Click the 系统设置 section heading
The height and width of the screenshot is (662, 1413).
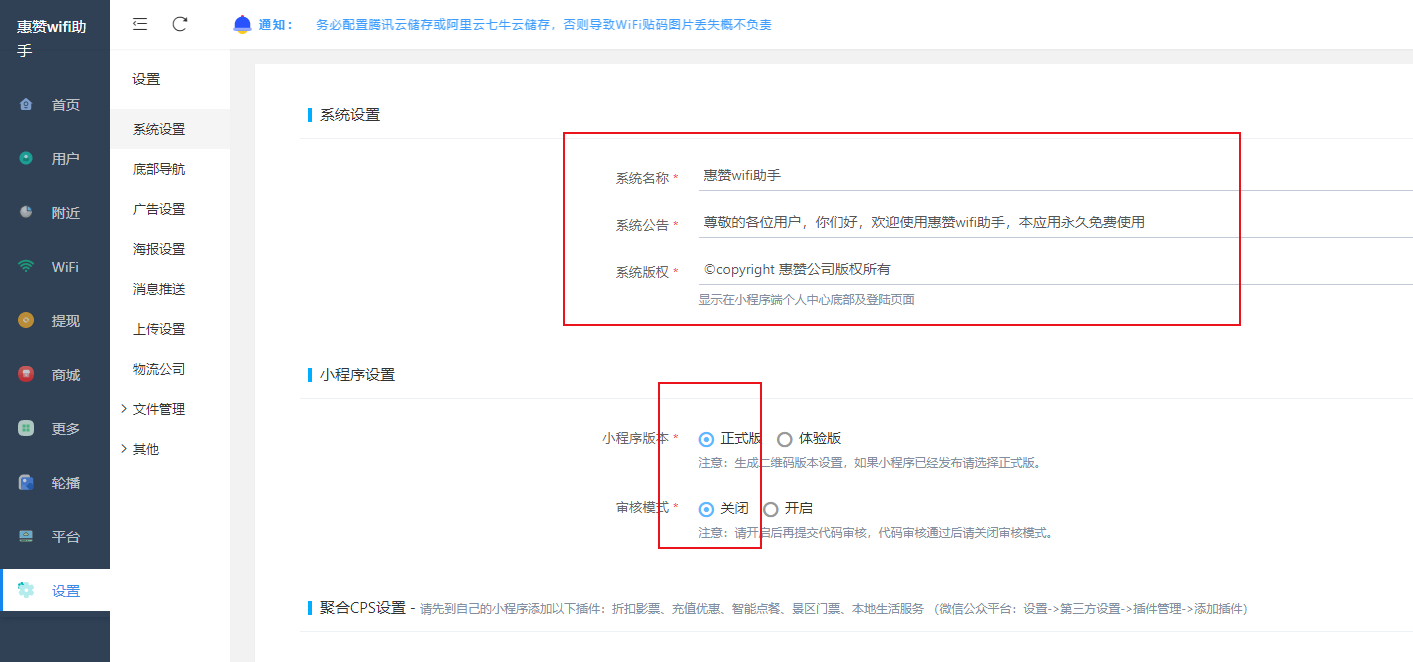pyautogui.click(x=350, y=114)
